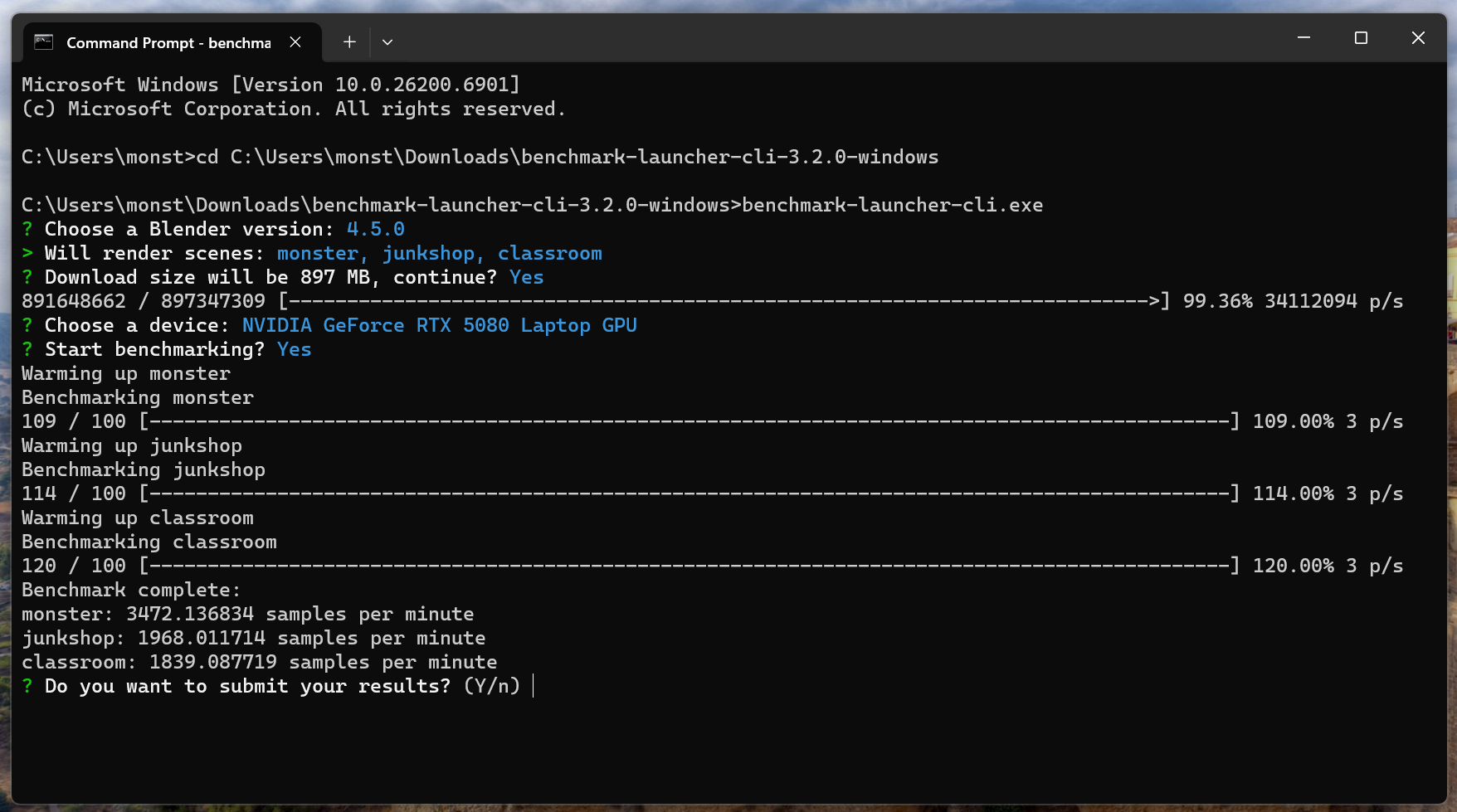This screenshot has width=1457, height=812.
Task: Click the Command Prompt tab icon
Action: point(44,42)
